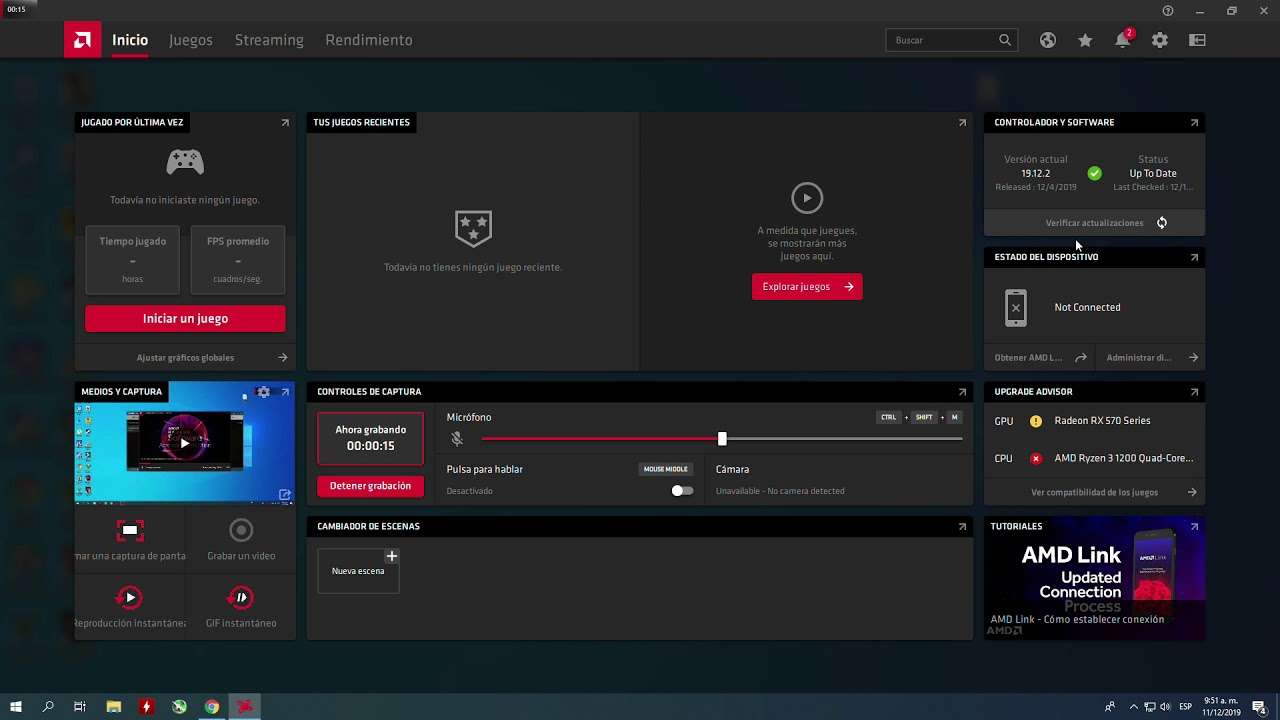Switch to the Inicio tab
The height and width of the screenshot is (720, 1280).
(130, 40)
